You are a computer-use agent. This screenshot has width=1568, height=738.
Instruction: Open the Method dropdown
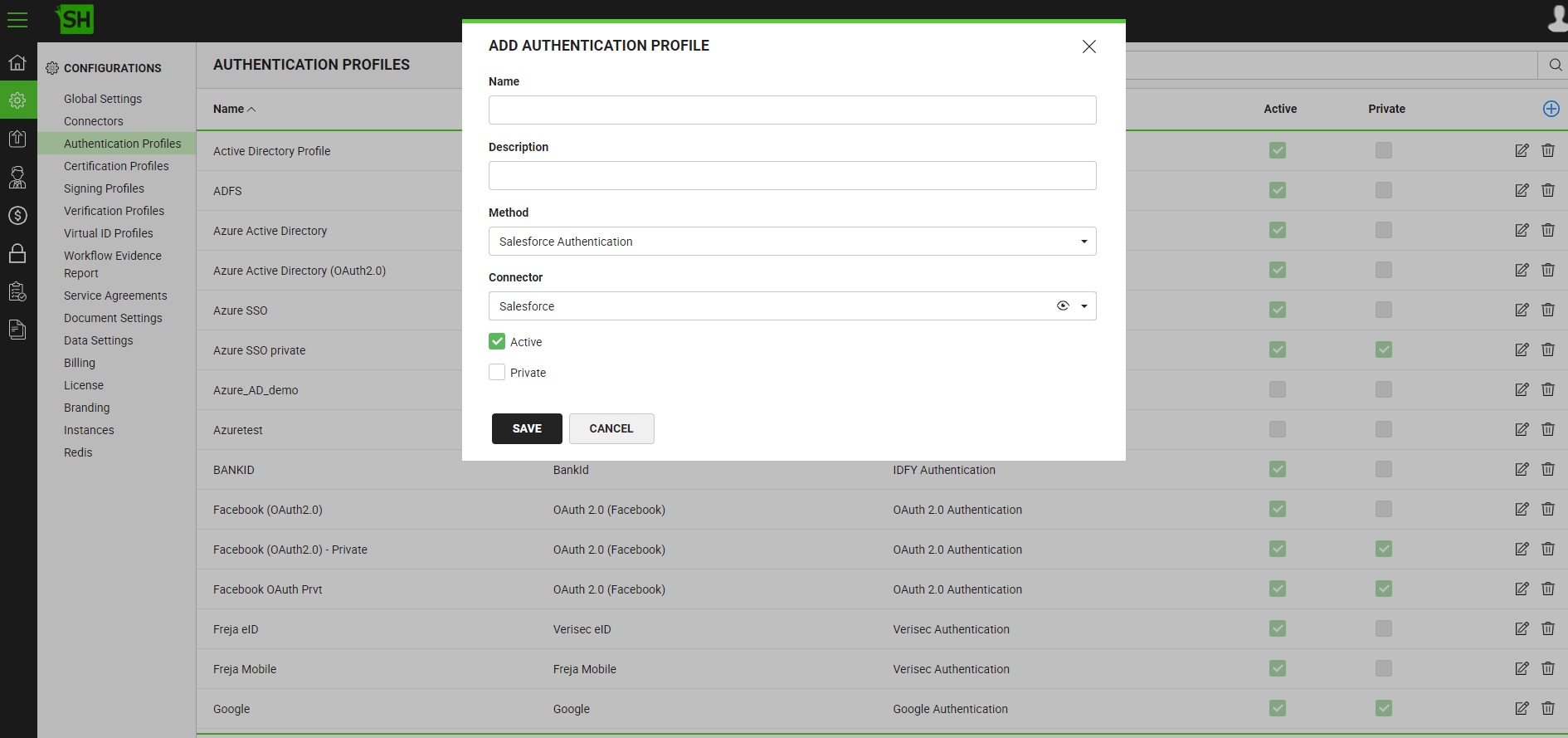792,241
